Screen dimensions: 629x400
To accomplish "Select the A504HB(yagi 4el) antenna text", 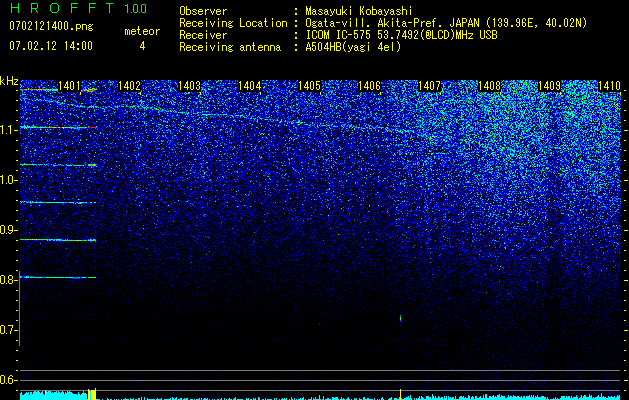I will (353, 47).
